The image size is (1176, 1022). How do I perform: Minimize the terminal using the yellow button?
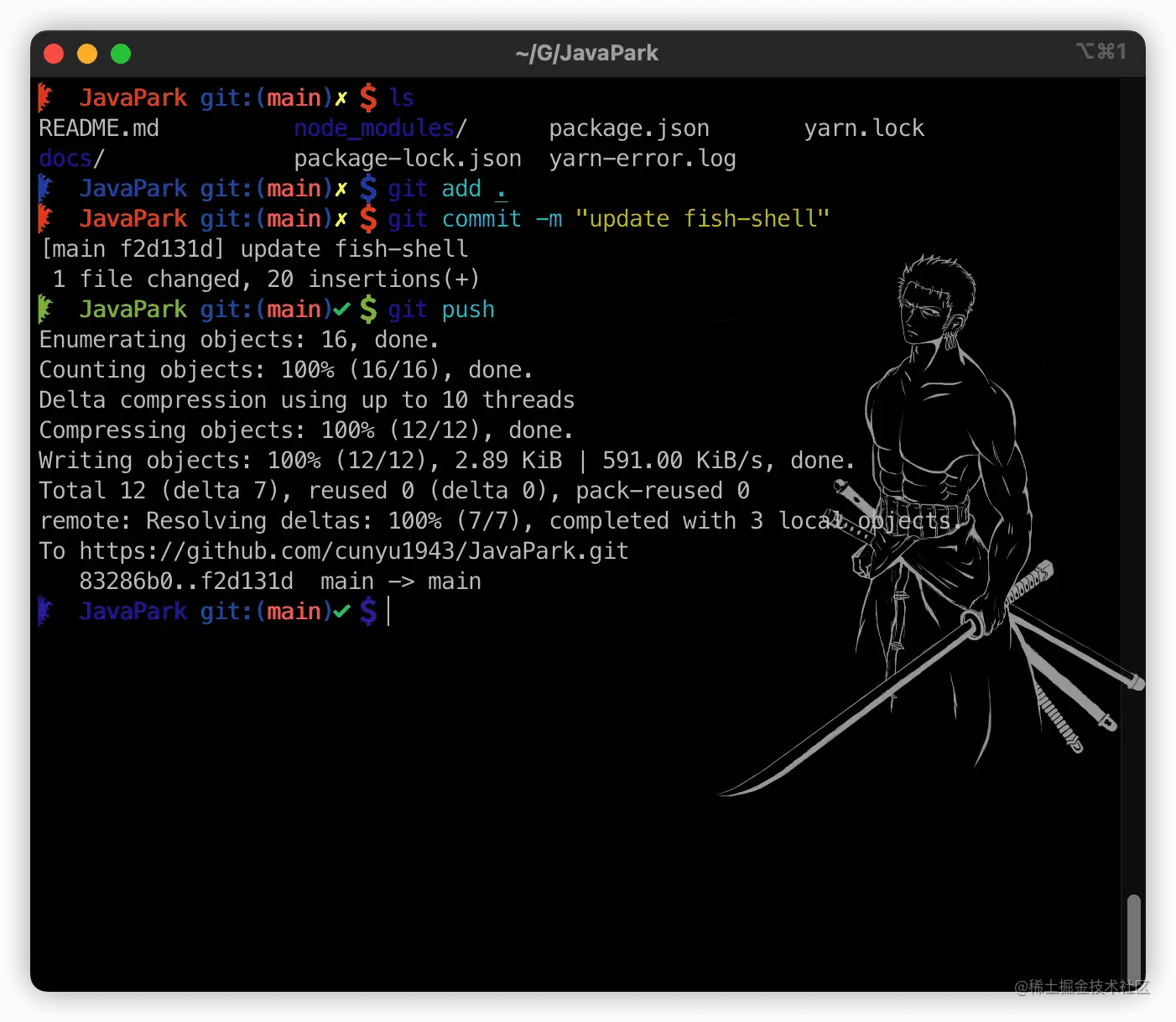coord(87,54)
